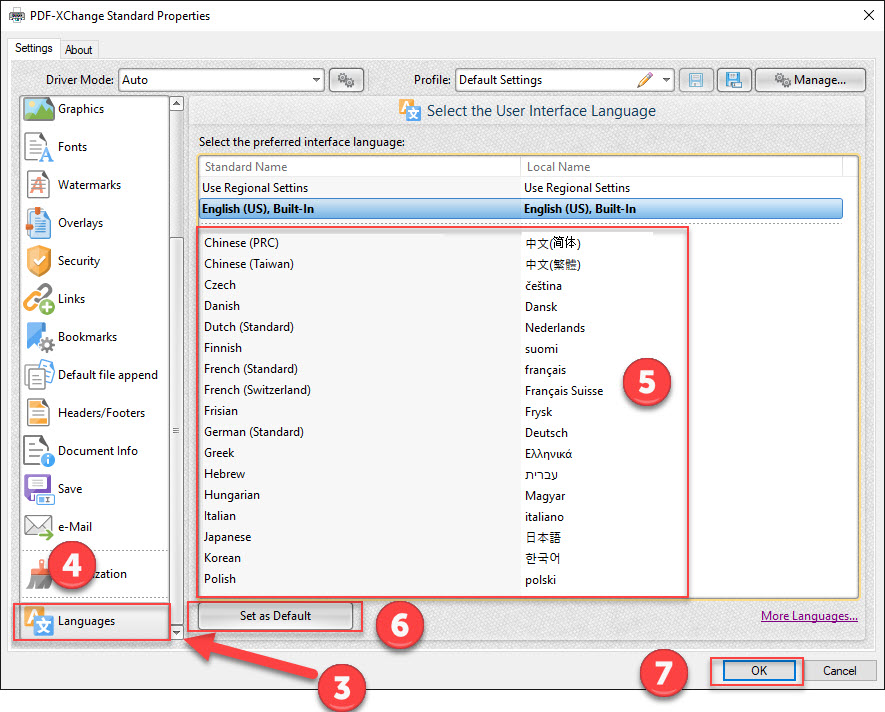Select the Save settings icon

(x=38, y=489)
